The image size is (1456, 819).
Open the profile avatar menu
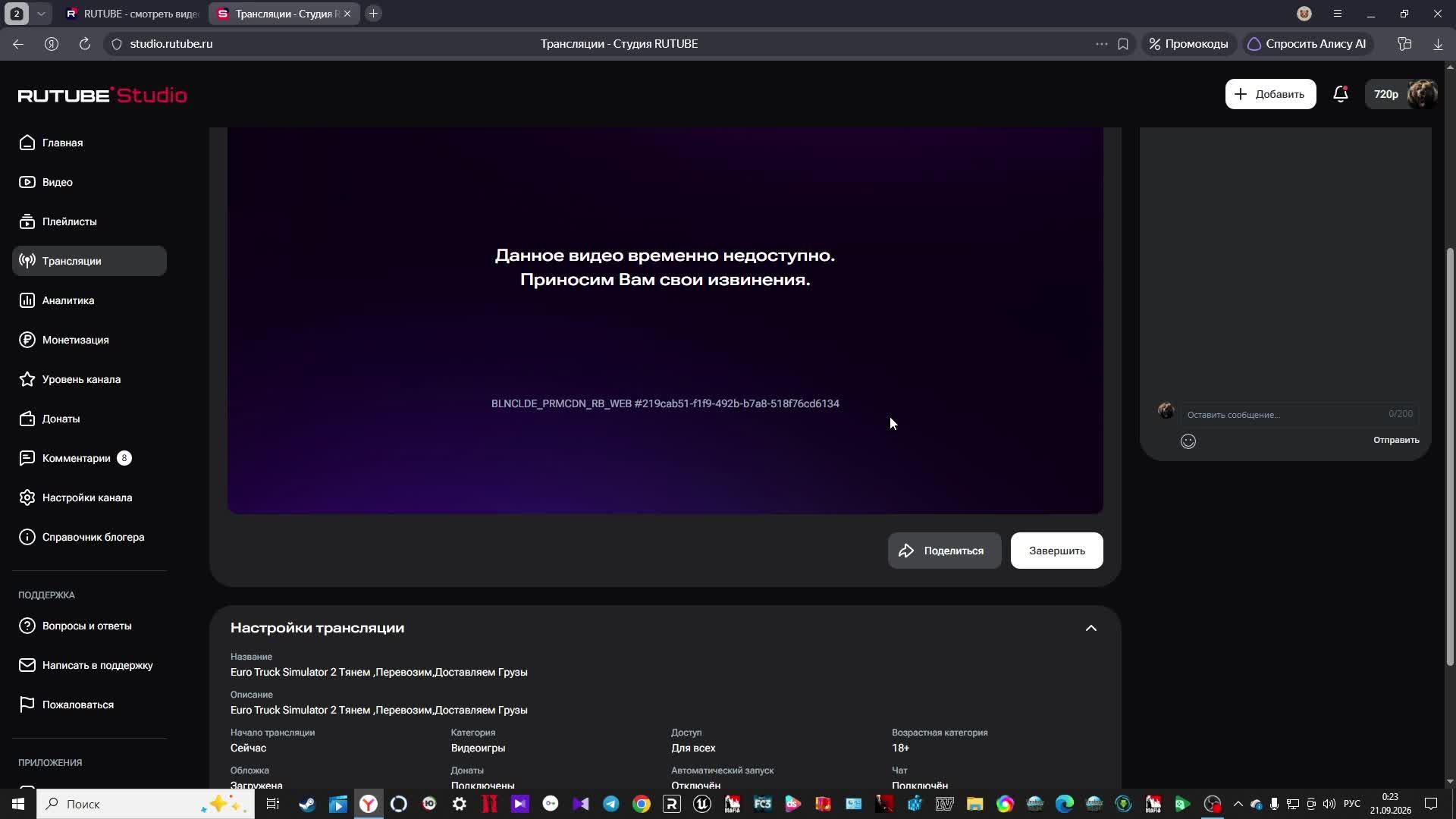[1422, 94]
